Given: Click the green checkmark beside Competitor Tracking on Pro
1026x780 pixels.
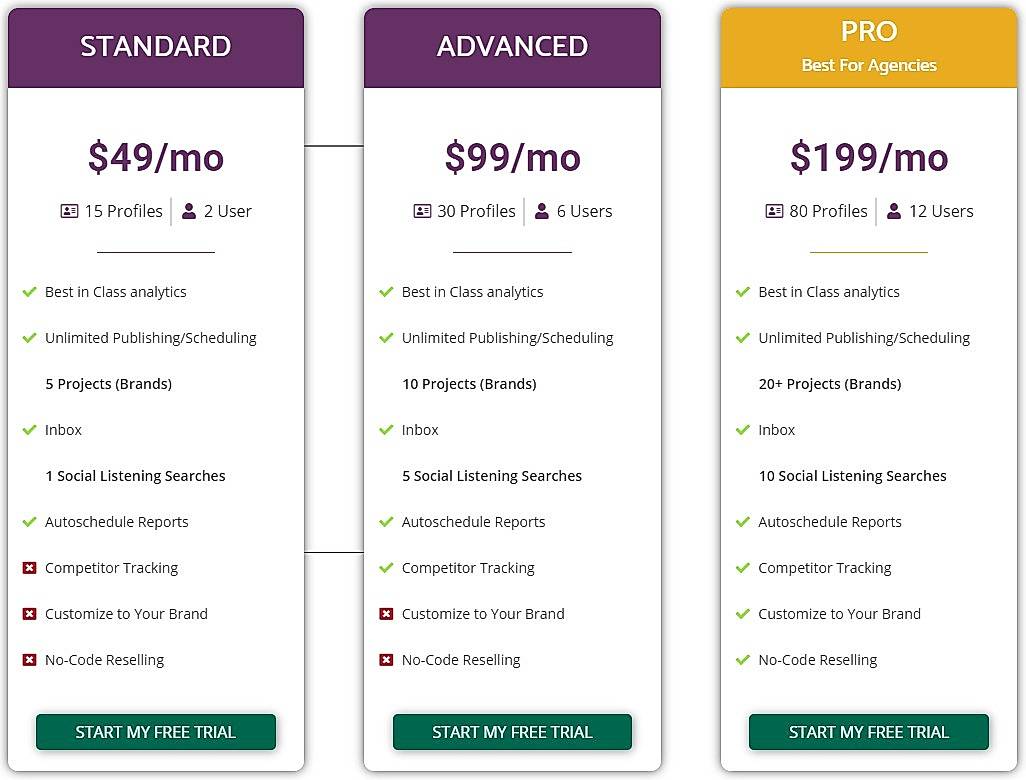Looking at the screenshot, I should tap(743, 568).
